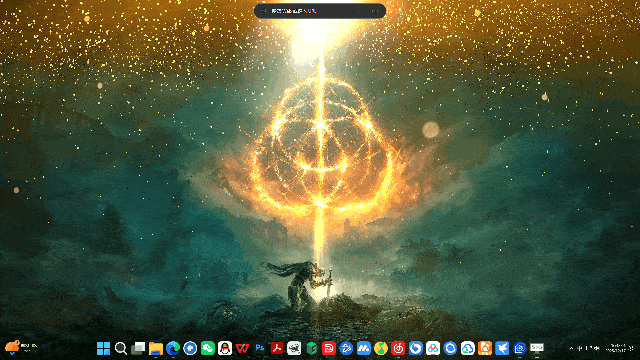This screenshot has height=360, width=640.
Task: Open Task View on the taskbar
Action: click(138, 348)
